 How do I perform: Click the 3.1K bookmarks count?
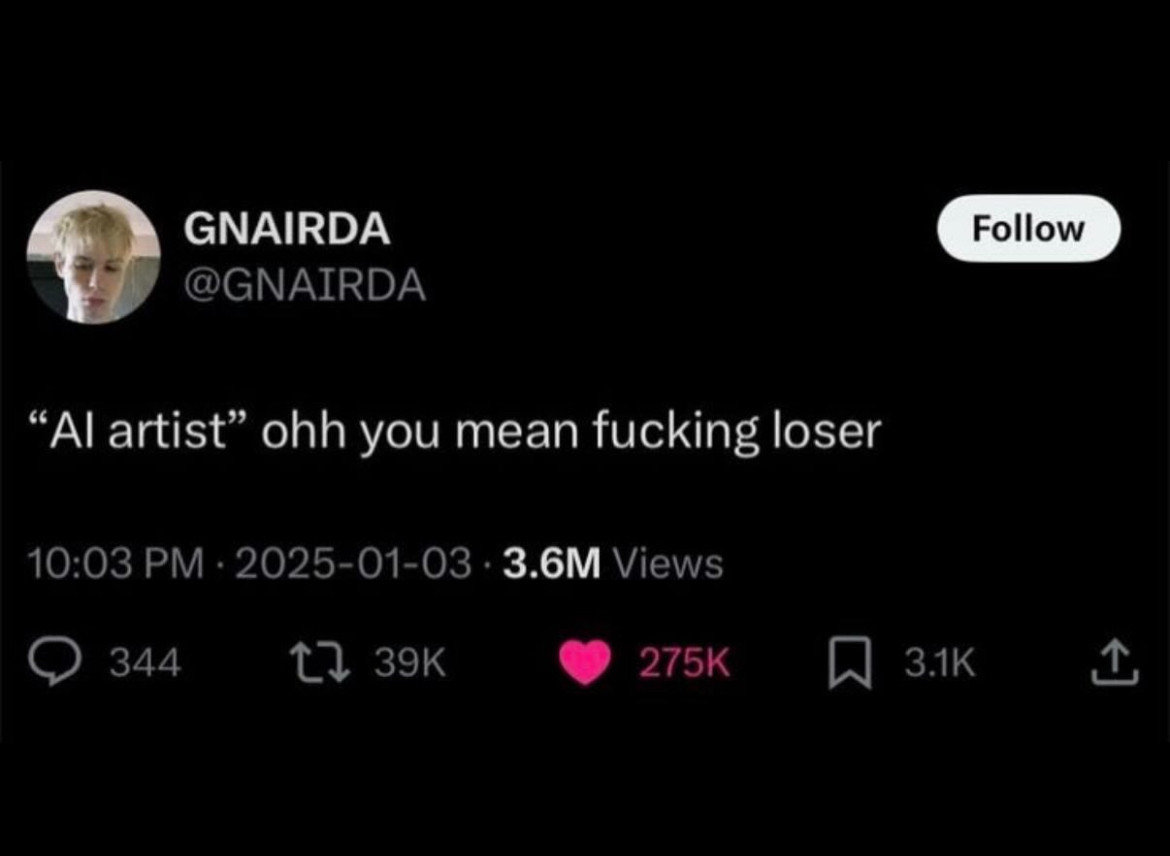pyautogui.click(x=940, y=663)
